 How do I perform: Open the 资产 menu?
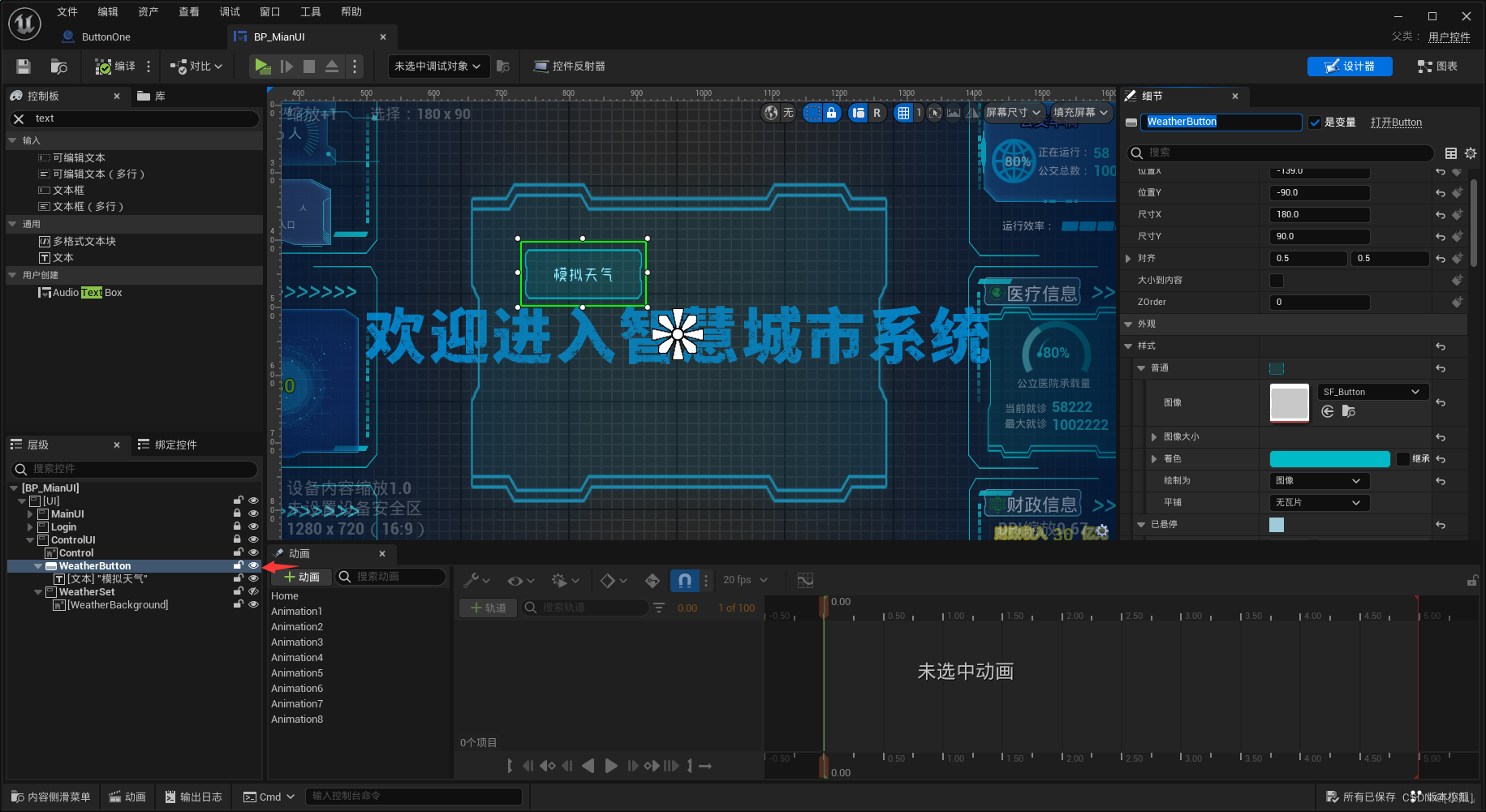tap(149, 12)
